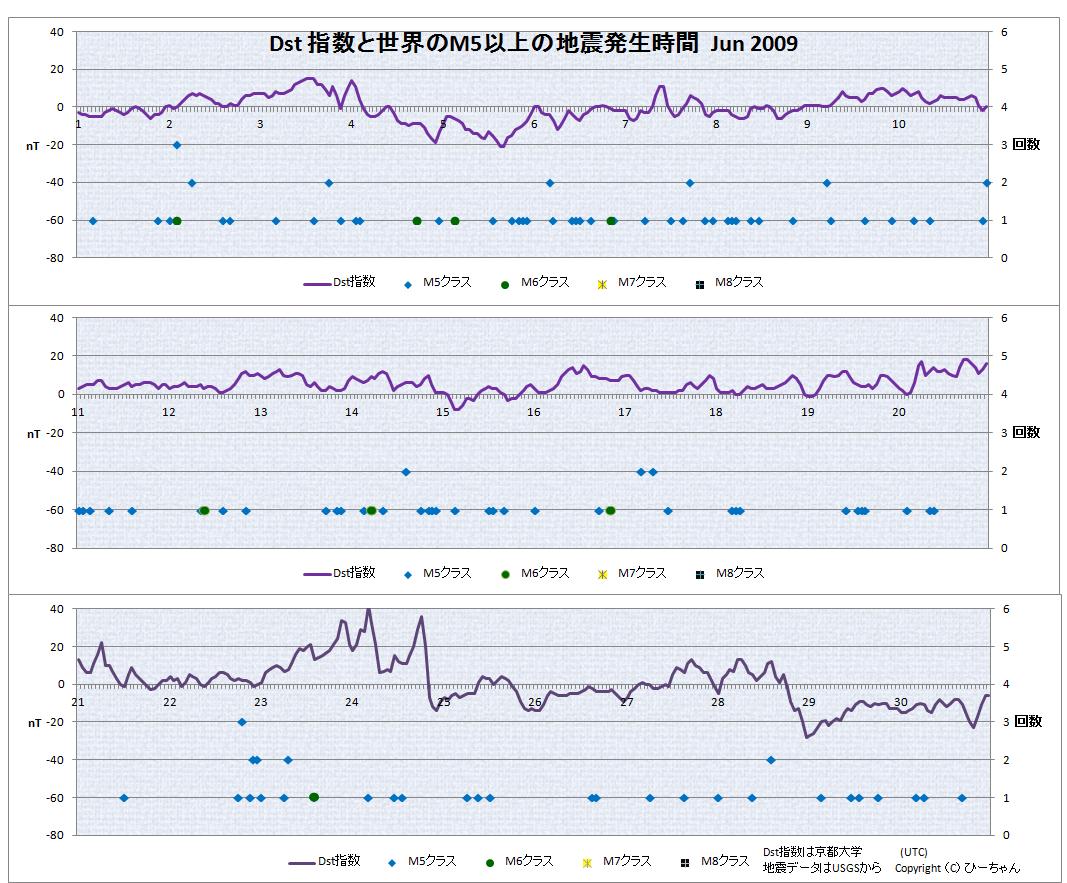The height and width of the screenshot is (883, 1067).
Task: Select the M6クラス green circle in bottom legend
Action: pos(490,862)
